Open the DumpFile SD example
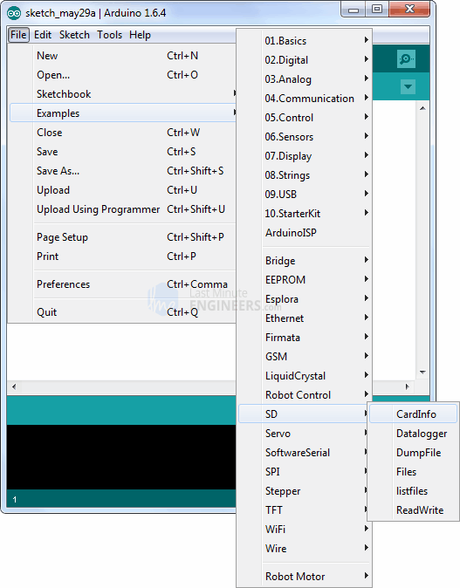 coord(413,452)
